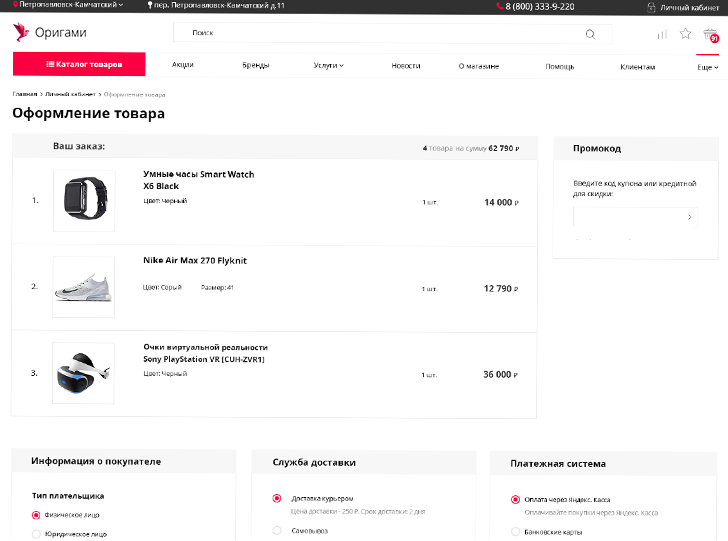Open the Бренды menu item

point(255,65)
